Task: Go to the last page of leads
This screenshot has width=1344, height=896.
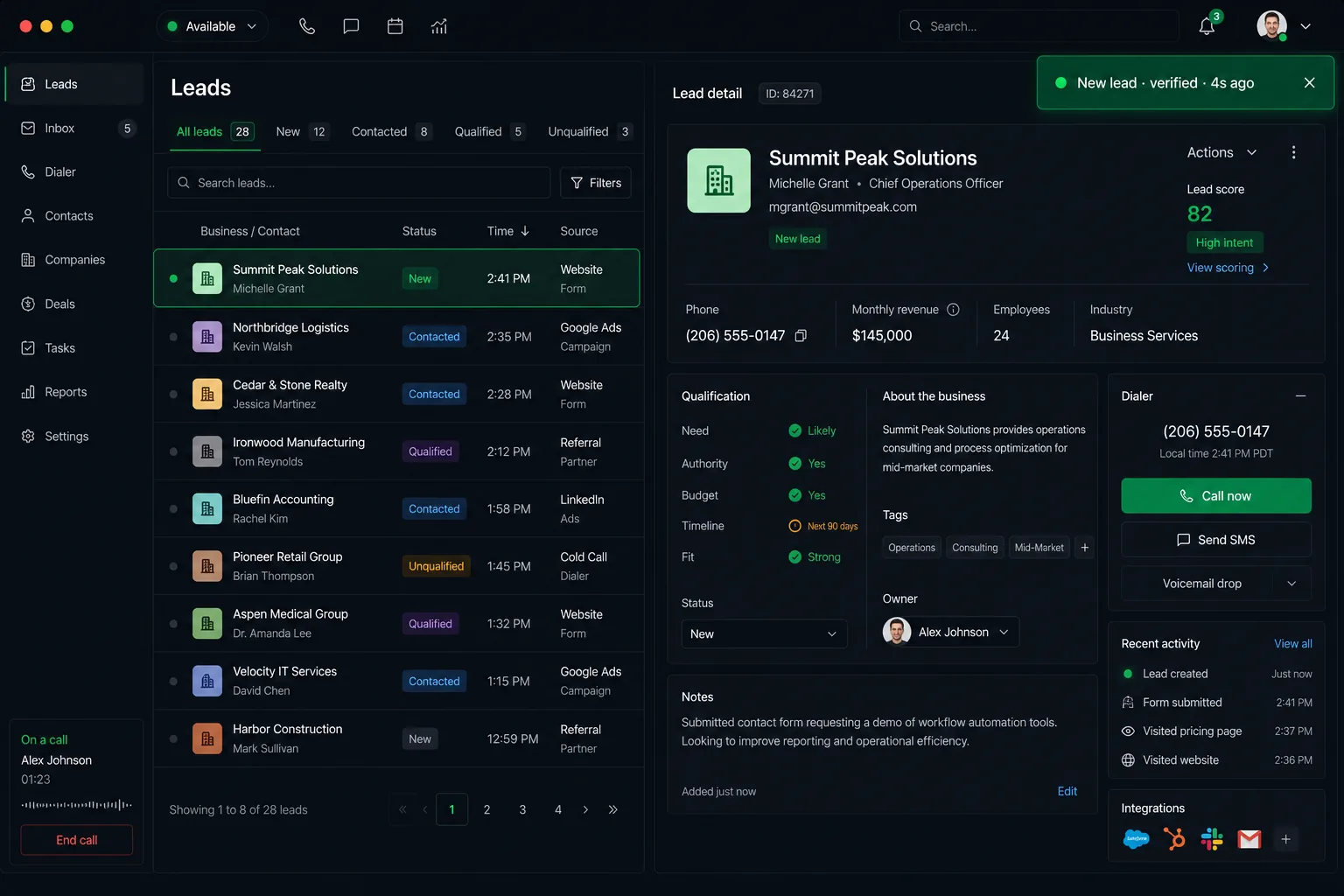Action: [x=613, y=810]
